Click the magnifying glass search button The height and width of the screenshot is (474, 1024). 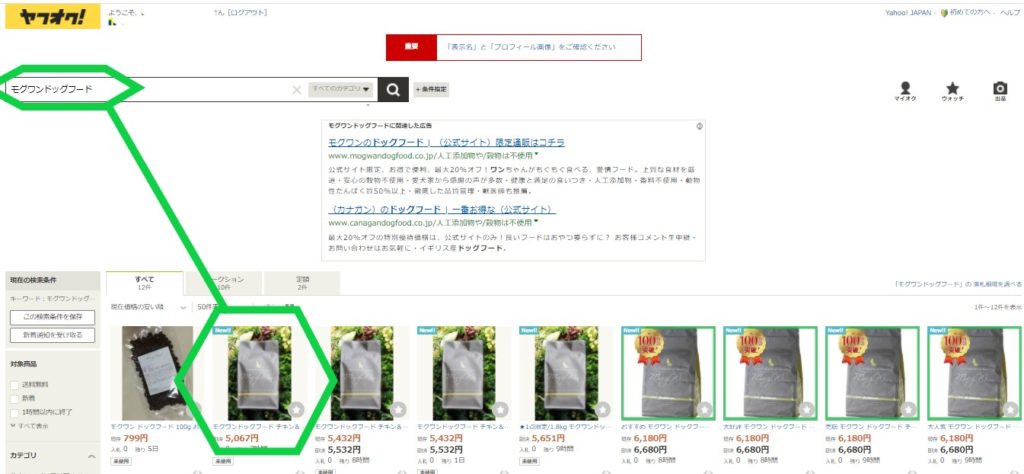(x=392, y=89)
